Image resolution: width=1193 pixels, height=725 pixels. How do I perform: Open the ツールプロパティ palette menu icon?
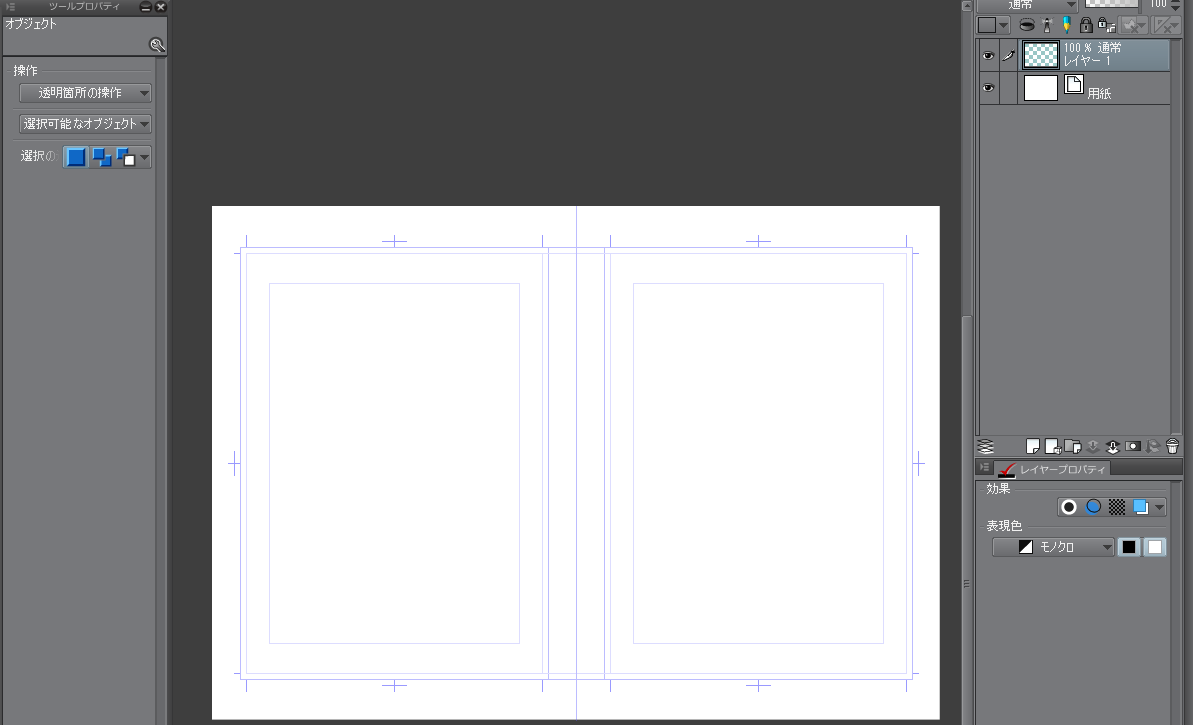(x=10, y=6)
